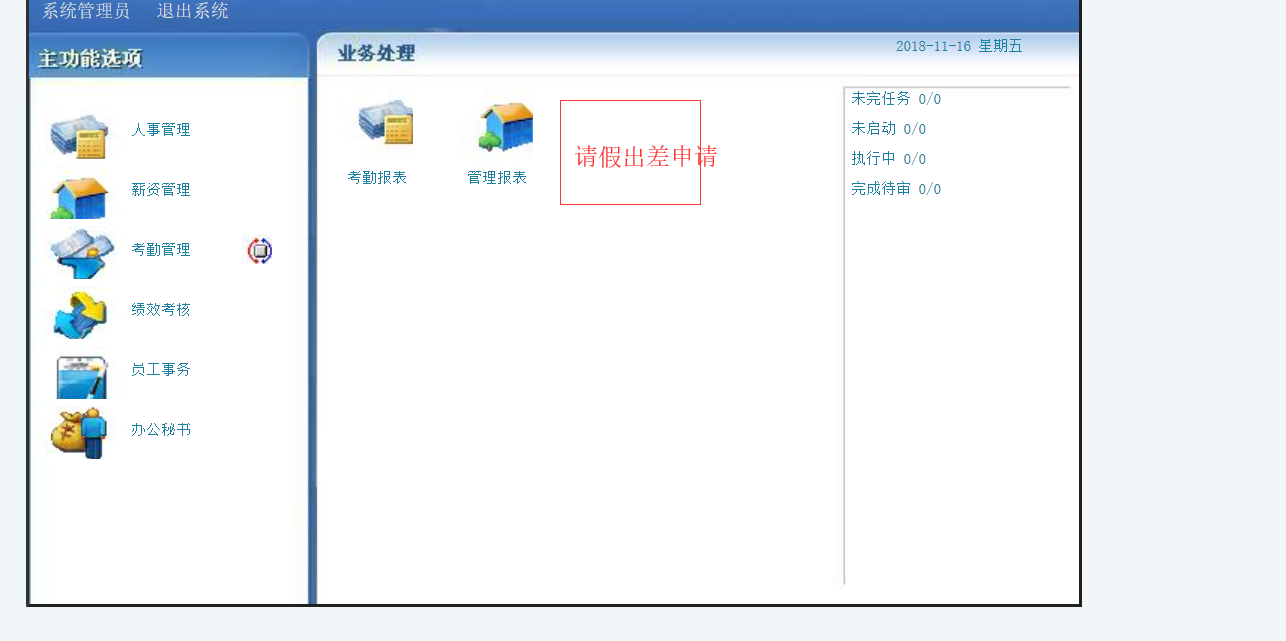Click the refresh icon beside 考勤管理
The image size is (1286, 641).
(260, 251)
